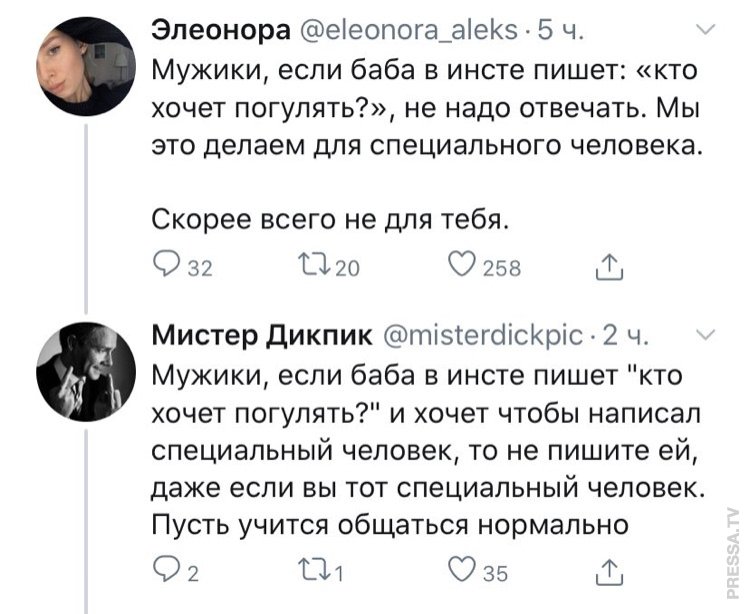Image resolution: width=750 pixels, height=614 pixels.
Task: Open chevron menu on Мистер Дикпик's tweet
Action: click(x=707, y=335)
